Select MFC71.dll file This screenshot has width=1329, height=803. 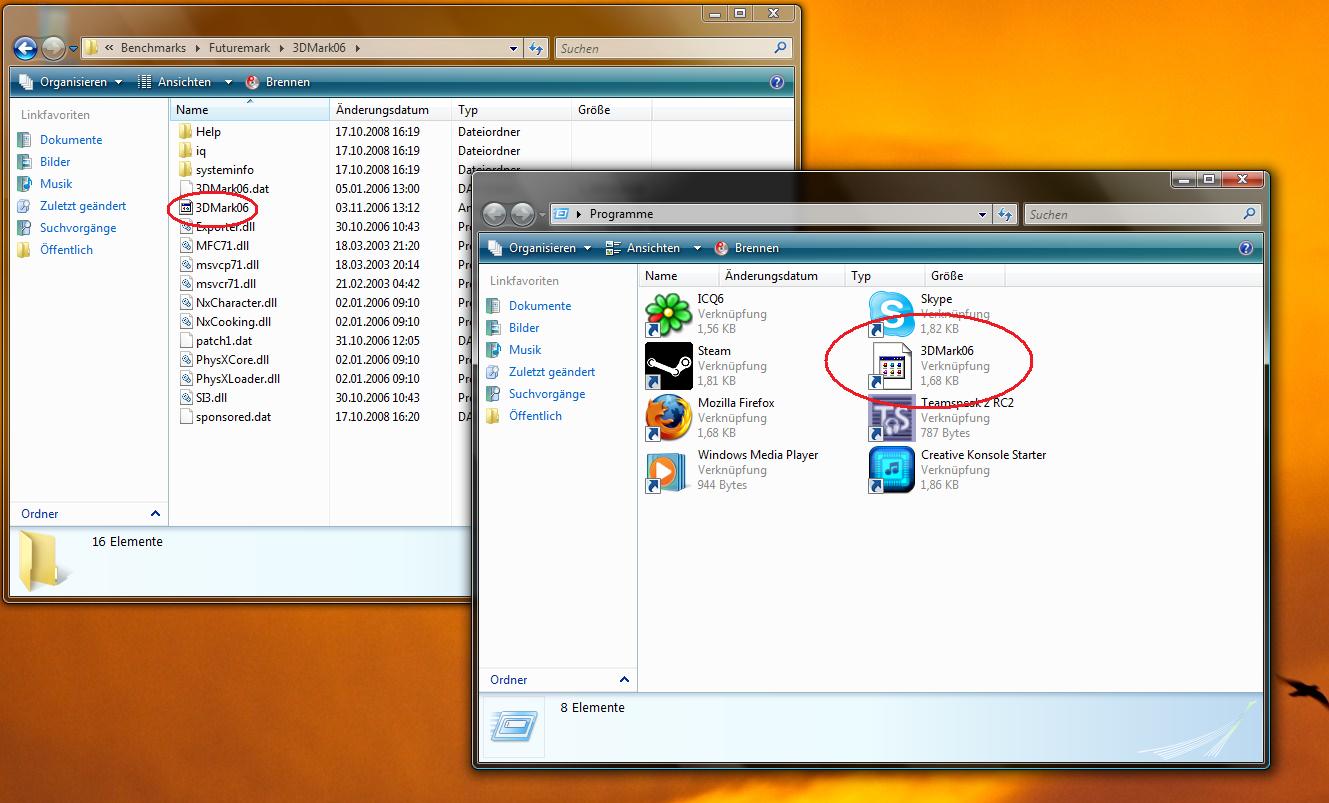214,246
